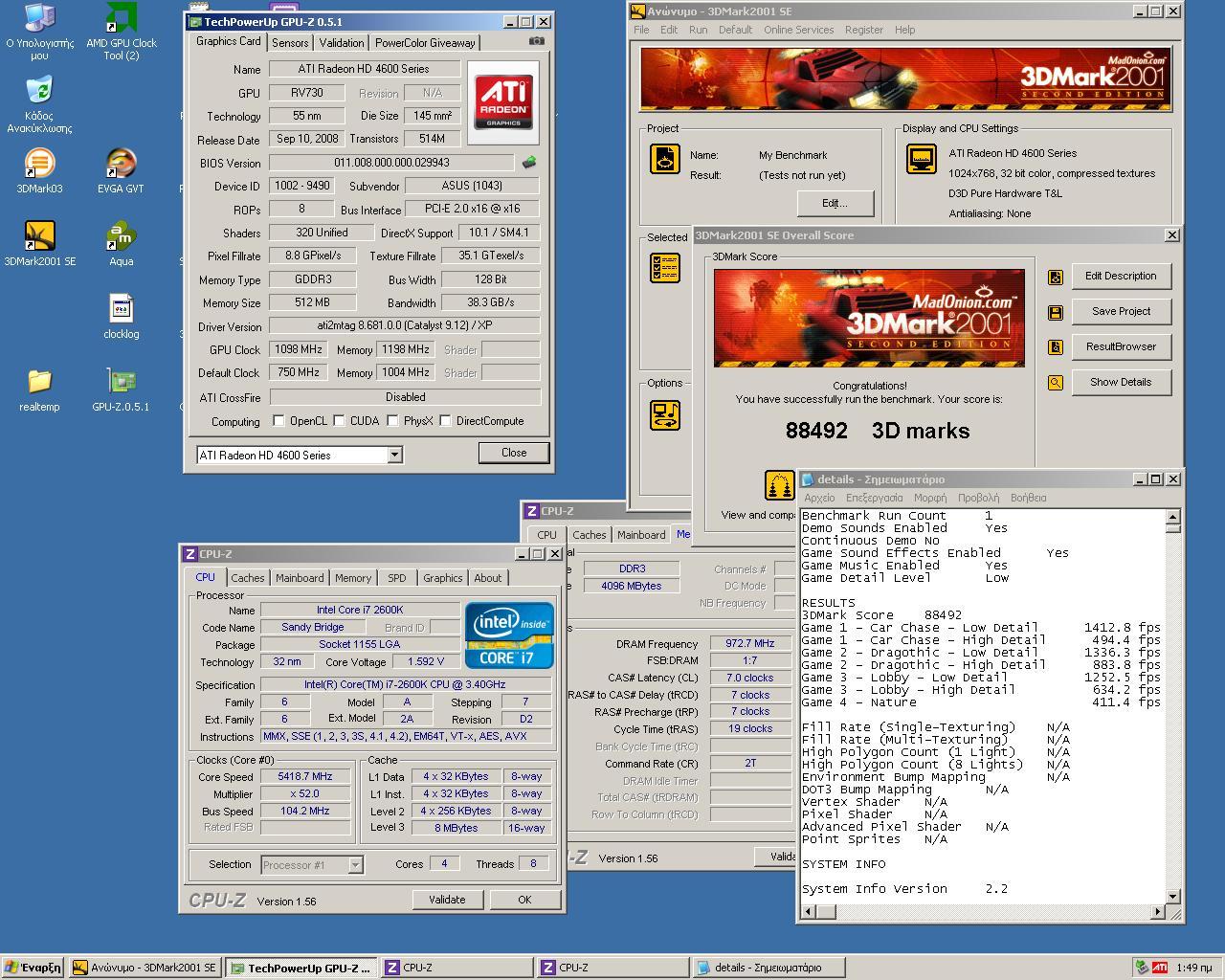This screenshot has height=980, width=1225.
Task: Open the Mainboard tab in rear CPU-Z window
Action: (x=641, y=535)
